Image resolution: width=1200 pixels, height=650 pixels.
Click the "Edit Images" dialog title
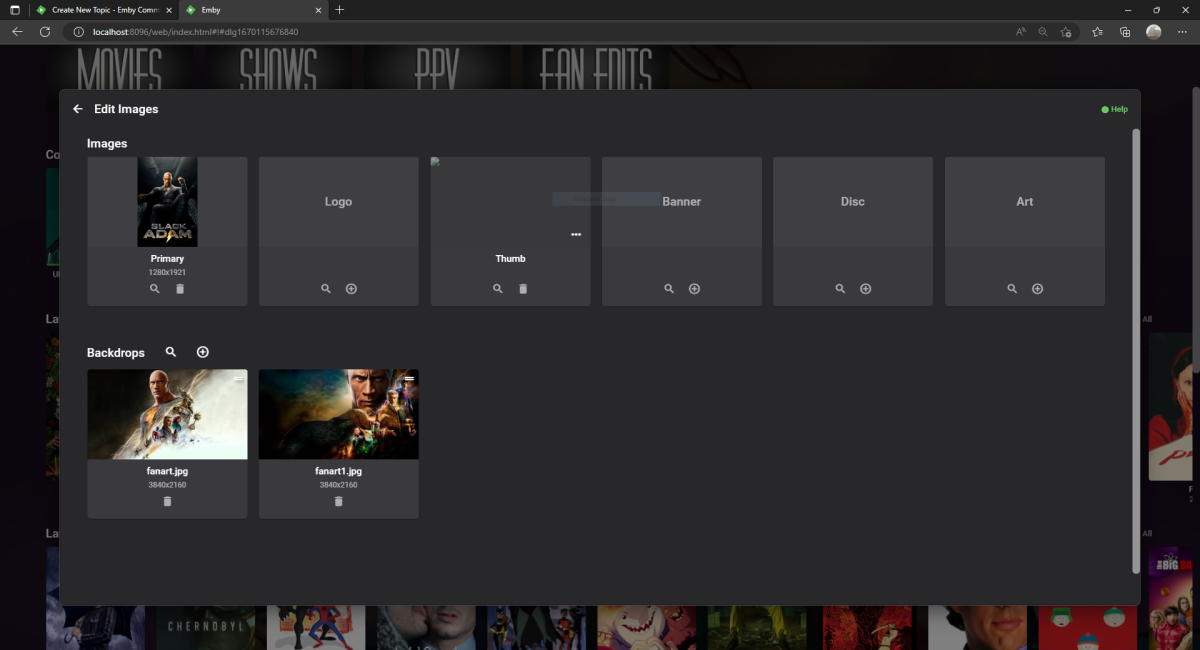(126, 109)
